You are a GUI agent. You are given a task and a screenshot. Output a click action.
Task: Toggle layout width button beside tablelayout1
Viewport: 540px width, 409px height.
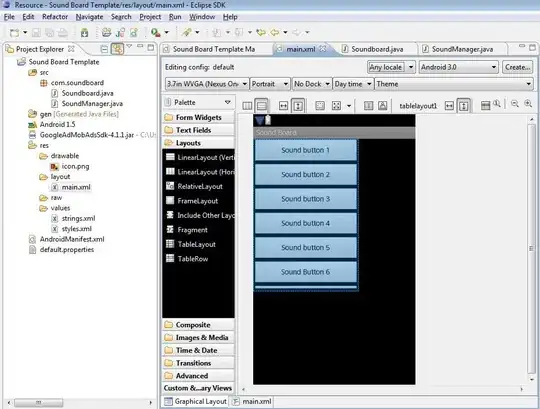point(449,106)
